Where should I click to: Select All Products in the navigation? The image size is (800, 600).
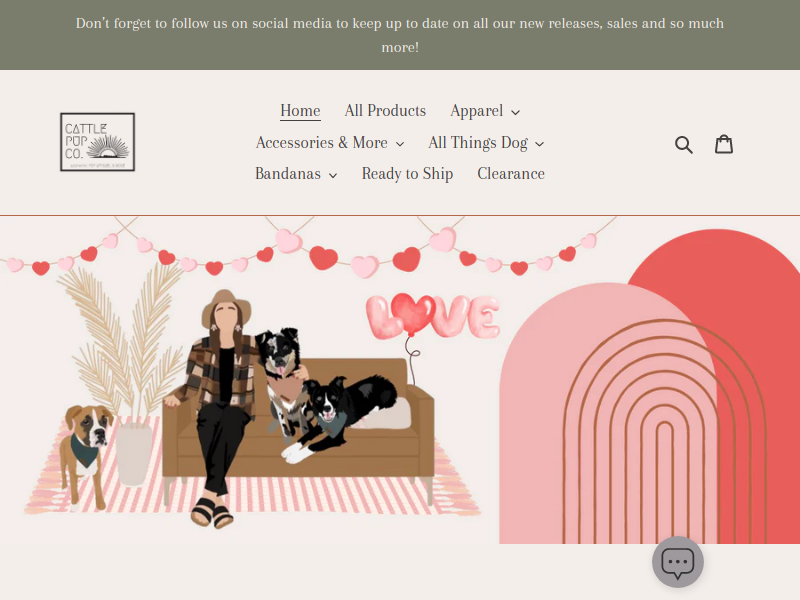tap(385, 111)
